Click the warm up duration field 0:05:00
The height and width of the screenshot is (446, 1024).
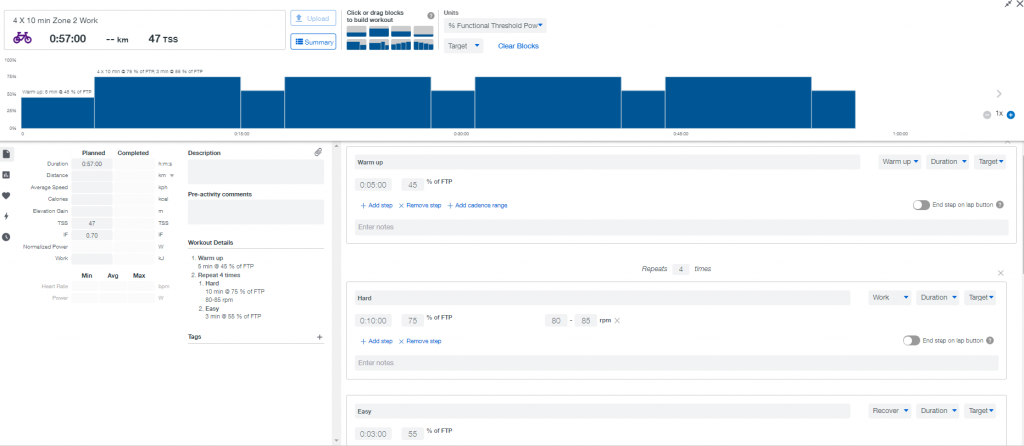(375, 185)
